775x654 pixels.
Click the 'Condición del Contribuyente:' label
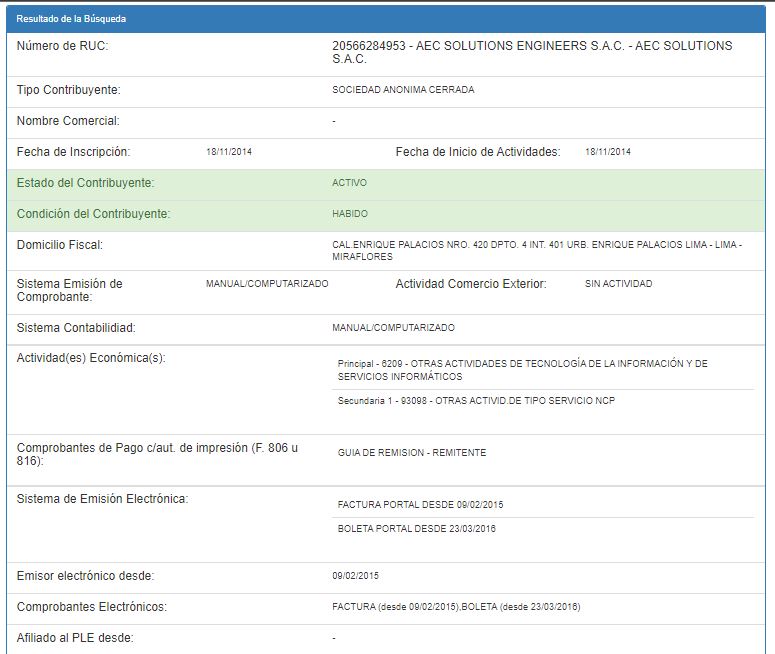[93, 214]
